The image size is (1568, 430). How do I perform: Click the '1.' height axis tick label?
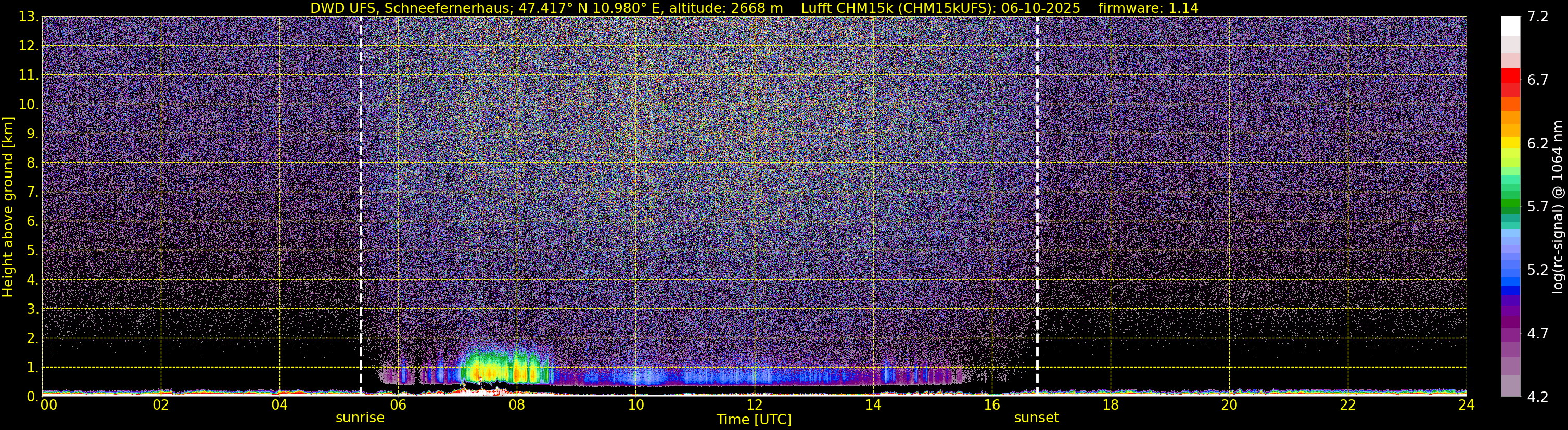pyautogui.click(x=32, y=367)
